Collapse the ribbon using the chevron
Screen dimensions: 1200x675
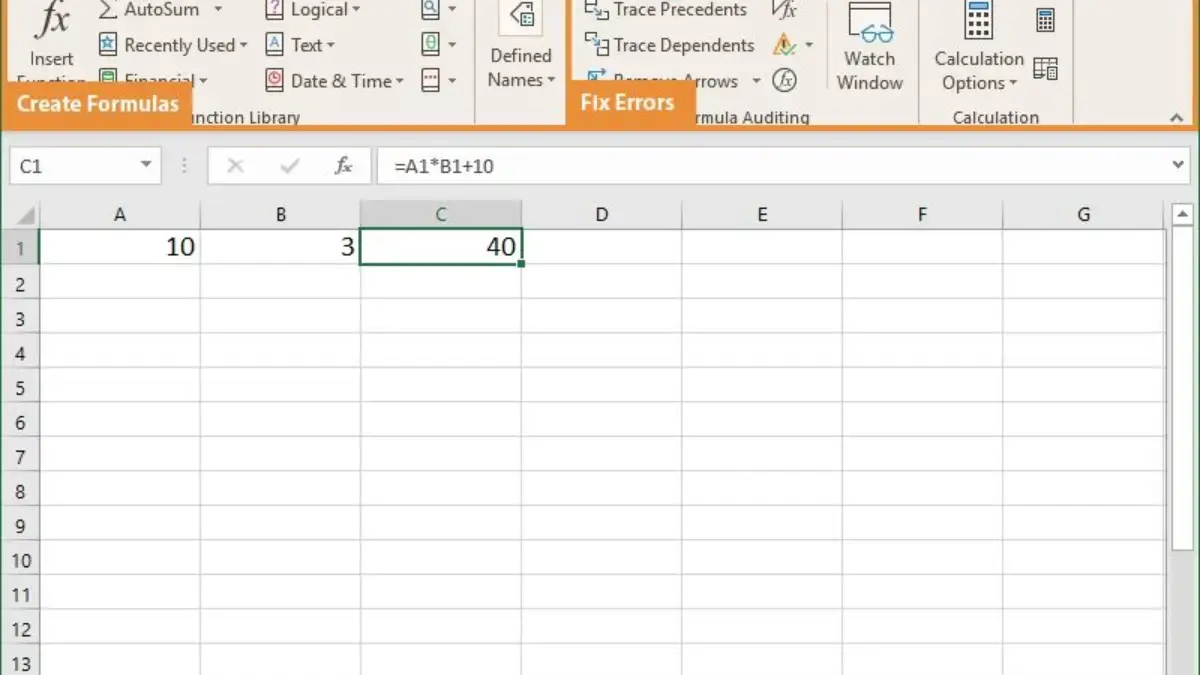pos(1176,118)
